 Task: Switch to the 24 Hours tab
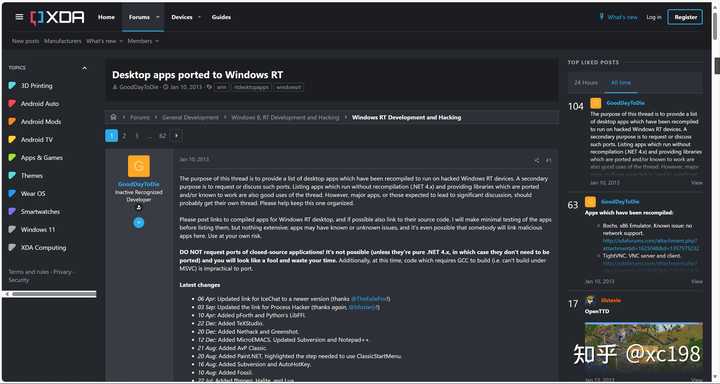click(x=586, y=83)
